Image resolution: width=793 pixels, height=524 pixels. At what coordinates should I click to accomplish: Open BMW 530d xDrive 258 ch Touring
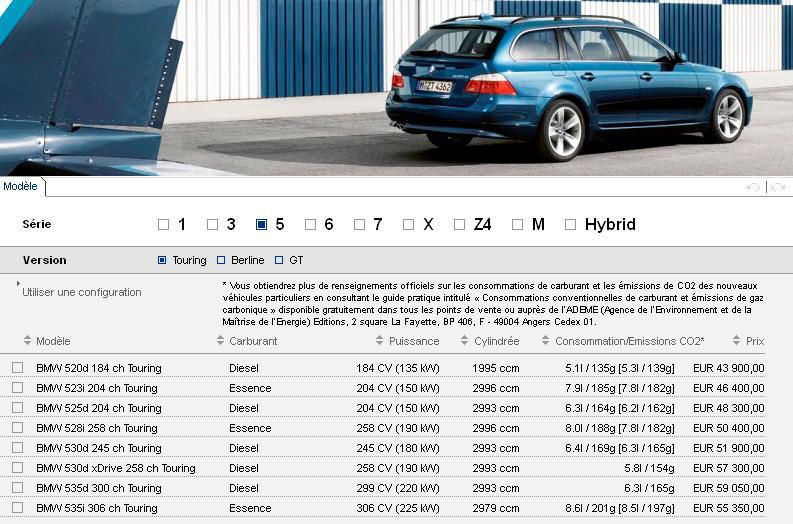pos(116,468)
